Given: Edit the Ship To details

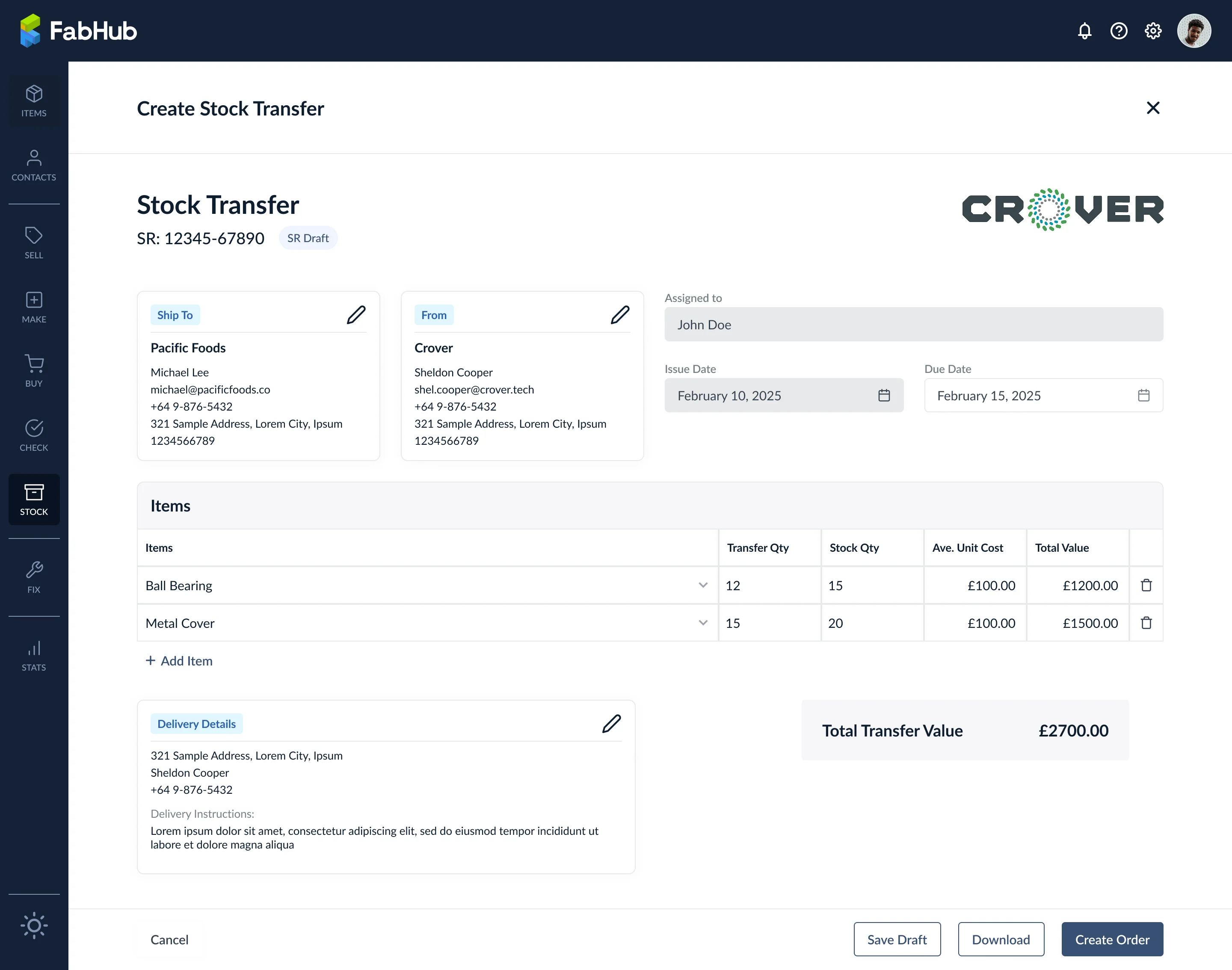Looking at the screenshot, I should tap(356, 315).
